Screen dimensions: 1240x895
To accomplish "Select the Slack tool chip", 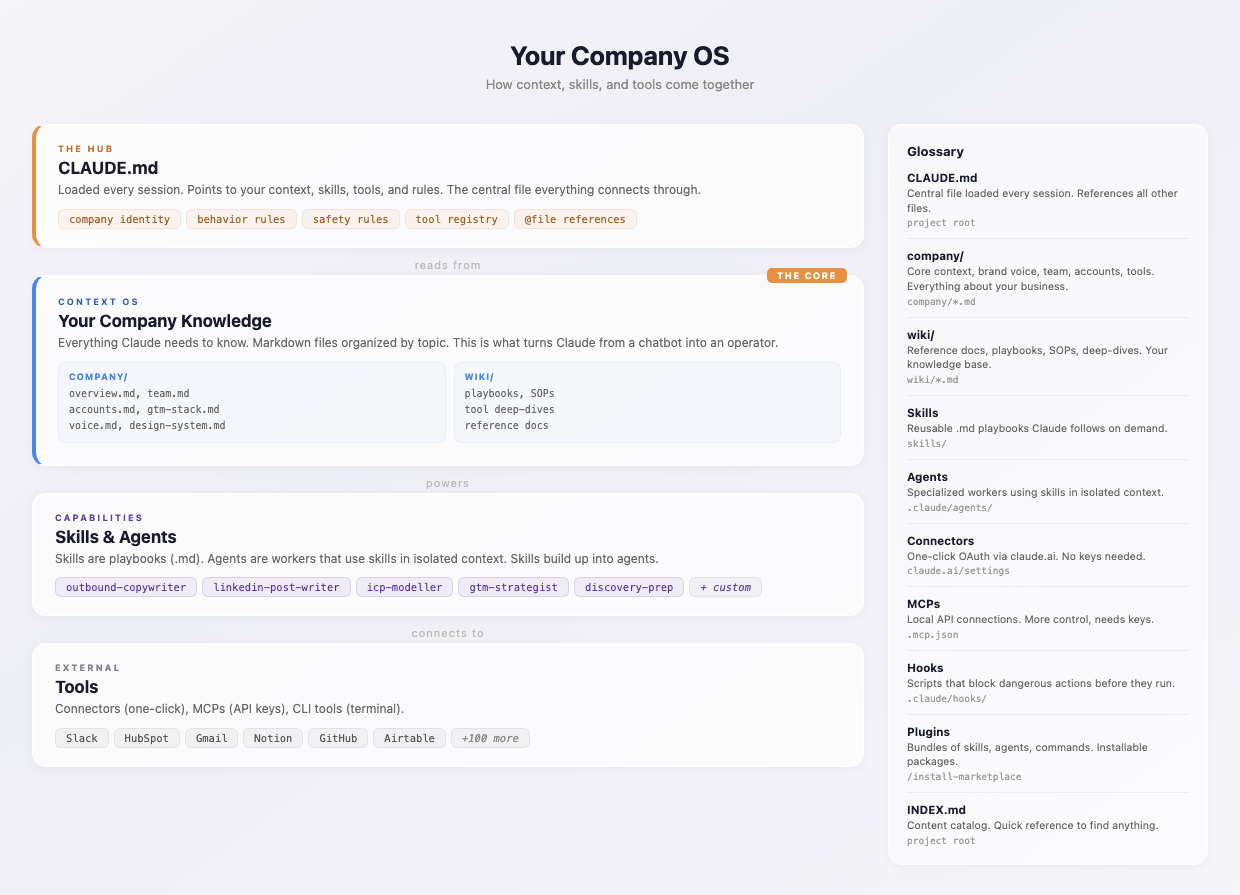I will (x=82, y=738).
